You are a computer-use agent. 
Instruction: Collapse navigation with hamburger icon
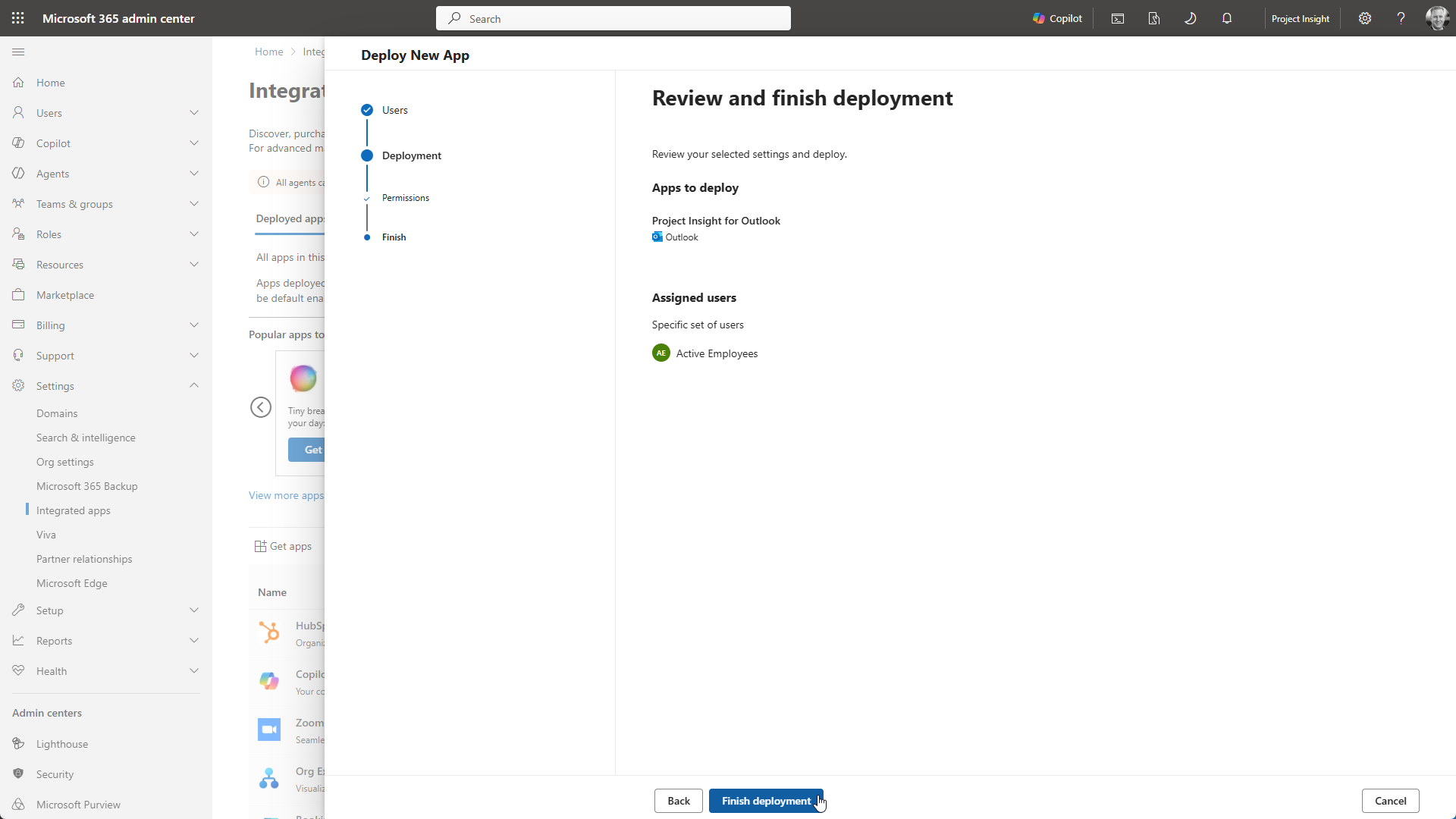18,52
